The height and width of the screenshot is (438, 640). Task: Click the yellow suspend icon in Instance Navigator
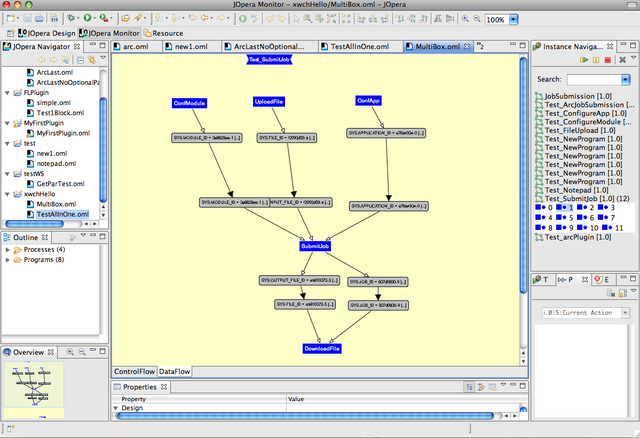point(596,60)
